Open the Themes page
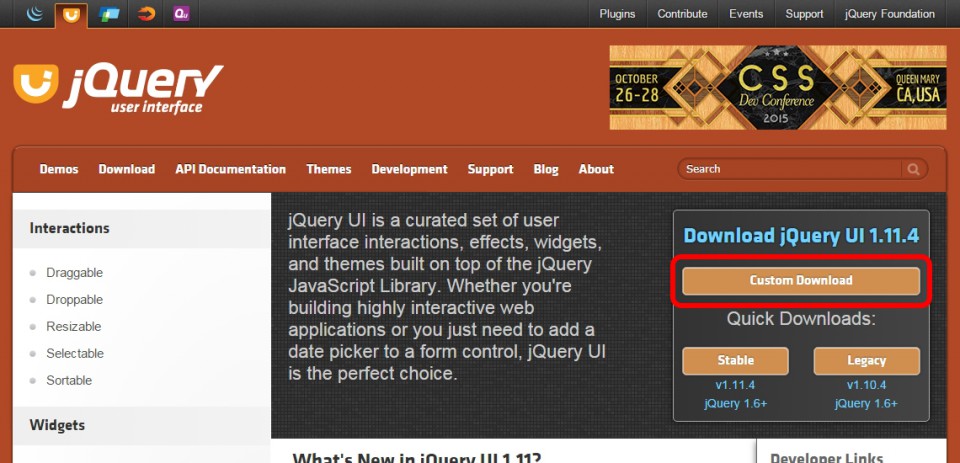This screenshot has height=463, width=960. [329, 169]
